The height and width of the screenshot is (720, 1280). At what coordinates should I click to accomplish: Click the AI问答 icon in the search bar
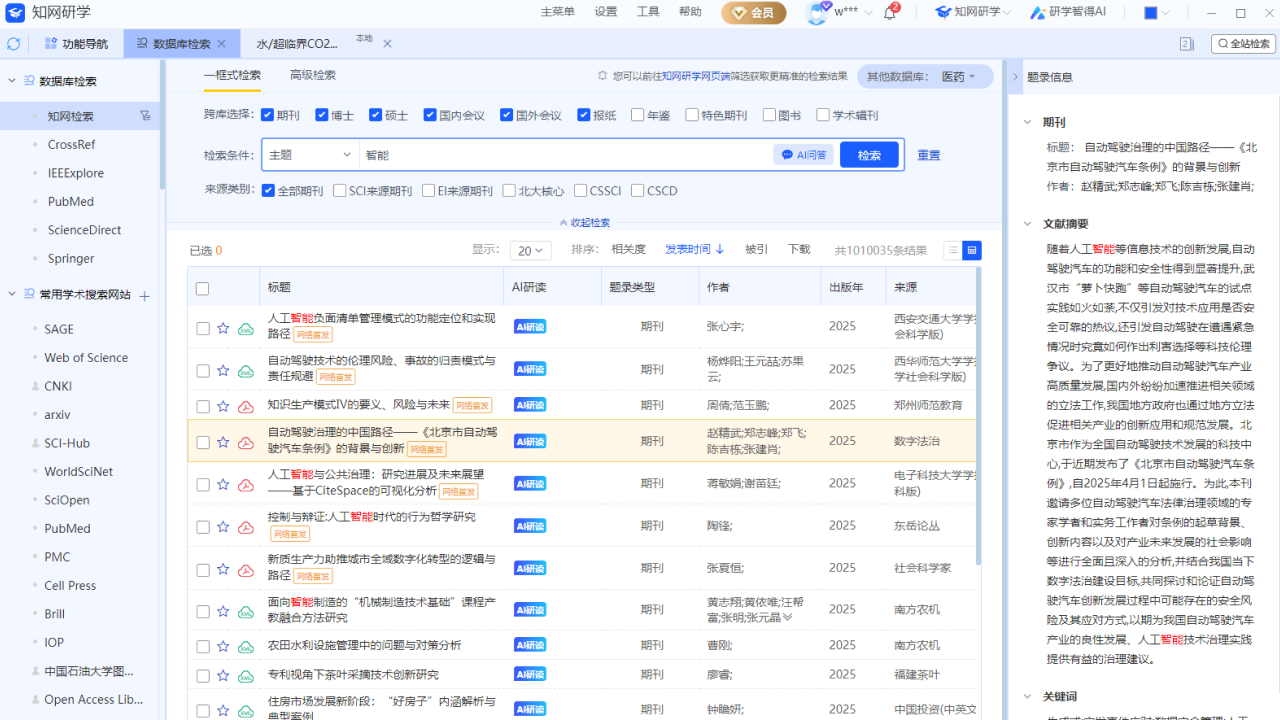coord(803,154)
